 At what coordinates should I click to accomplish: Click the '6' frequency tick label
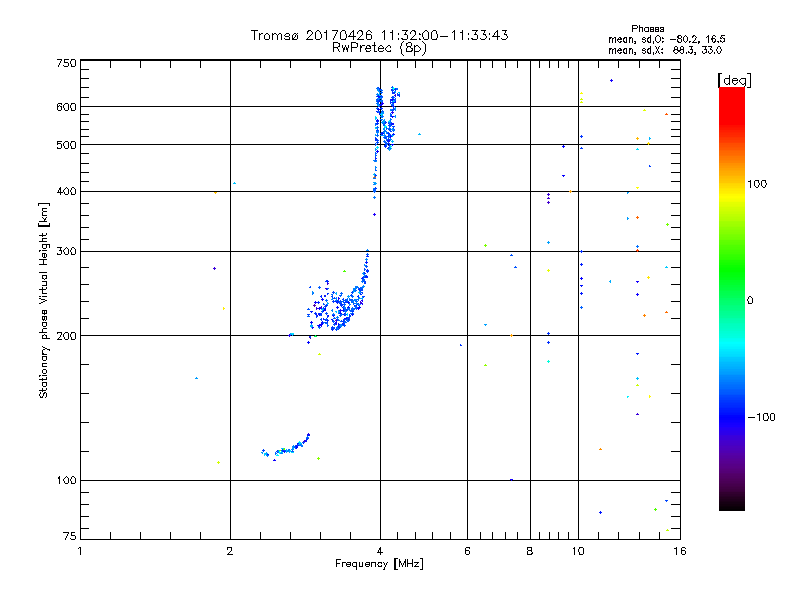467,551
